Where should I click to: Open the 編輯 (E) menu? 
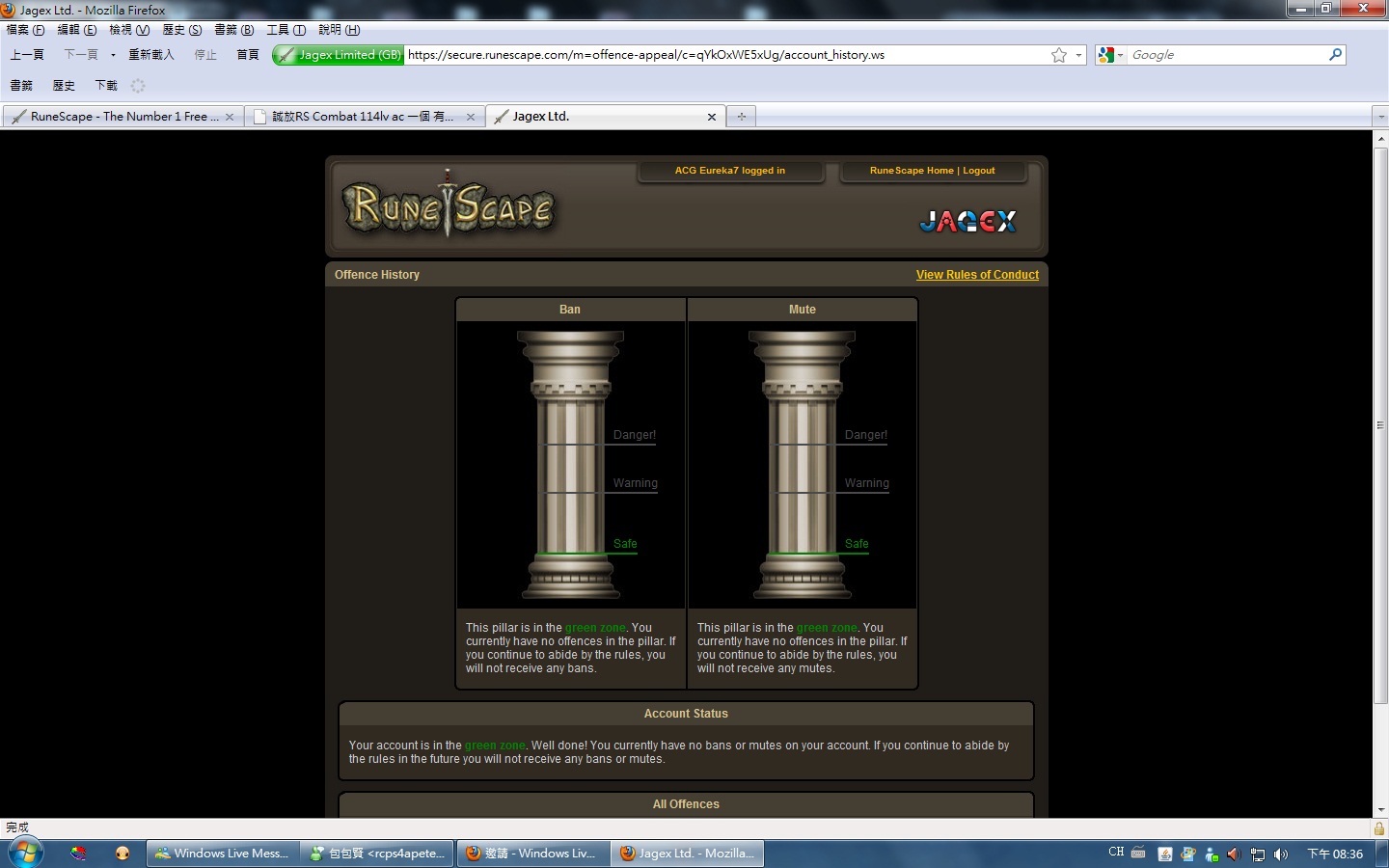pyautogui.click(x=77, y=30)
